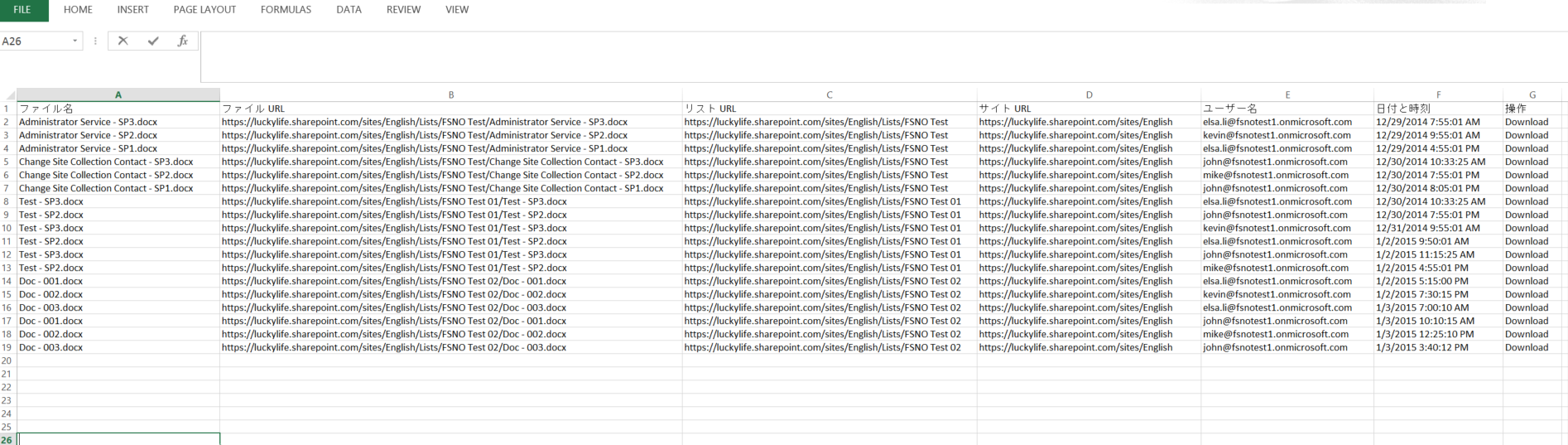Select the row 14 header
This screenshot has height=445, width=1568.
[7, 281]
